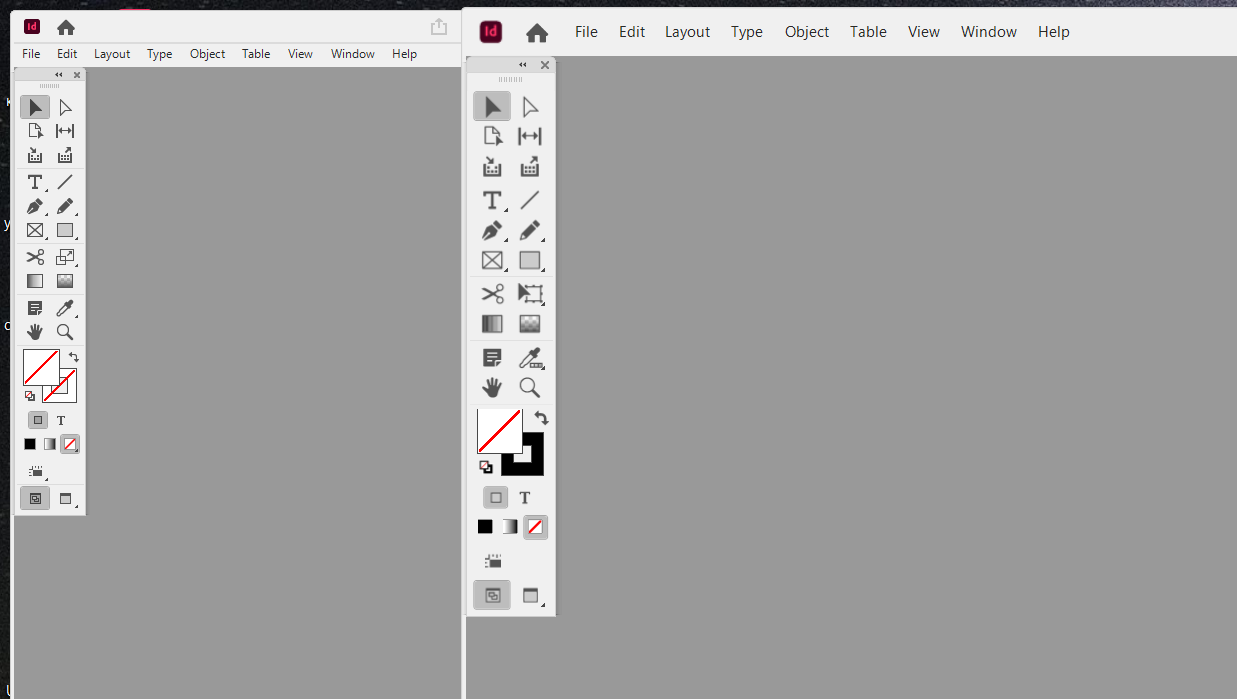Toggle Formatting Affects Text in the left window

[x=61, y=420]
